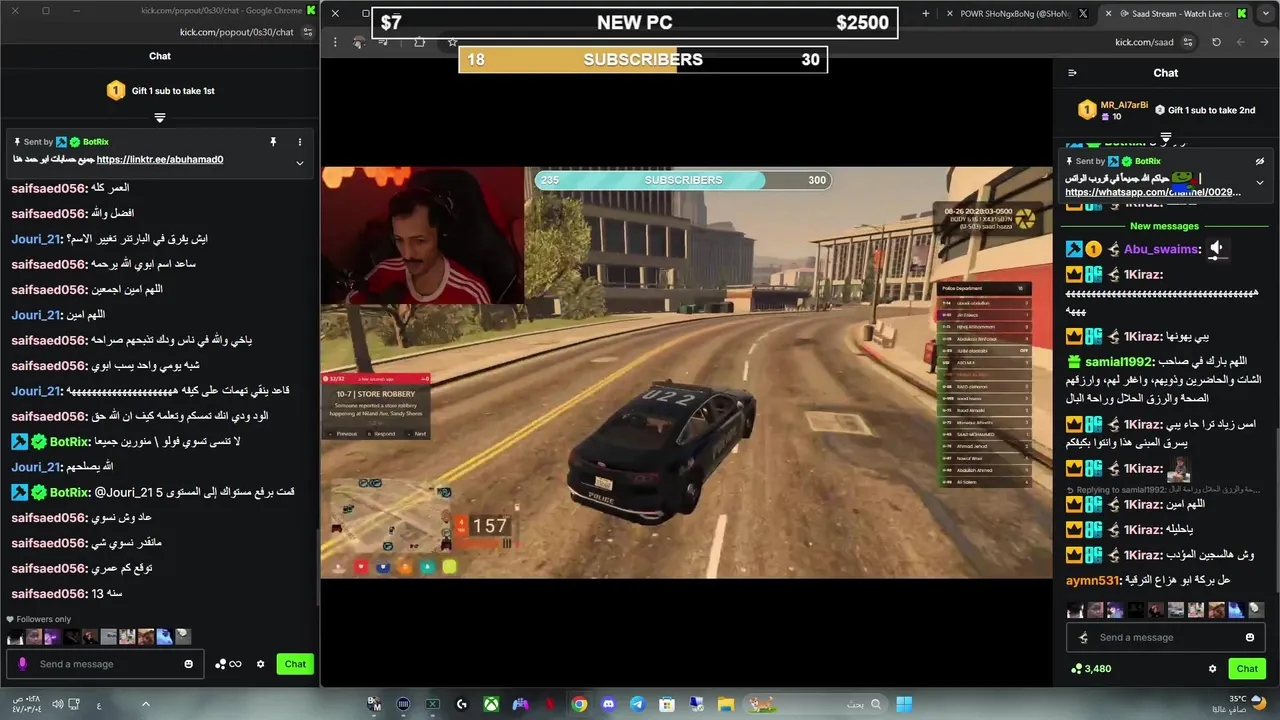The image size is (1280, 720).
Task: Pin the BotRix message in left chat
Action: [273, 142]
